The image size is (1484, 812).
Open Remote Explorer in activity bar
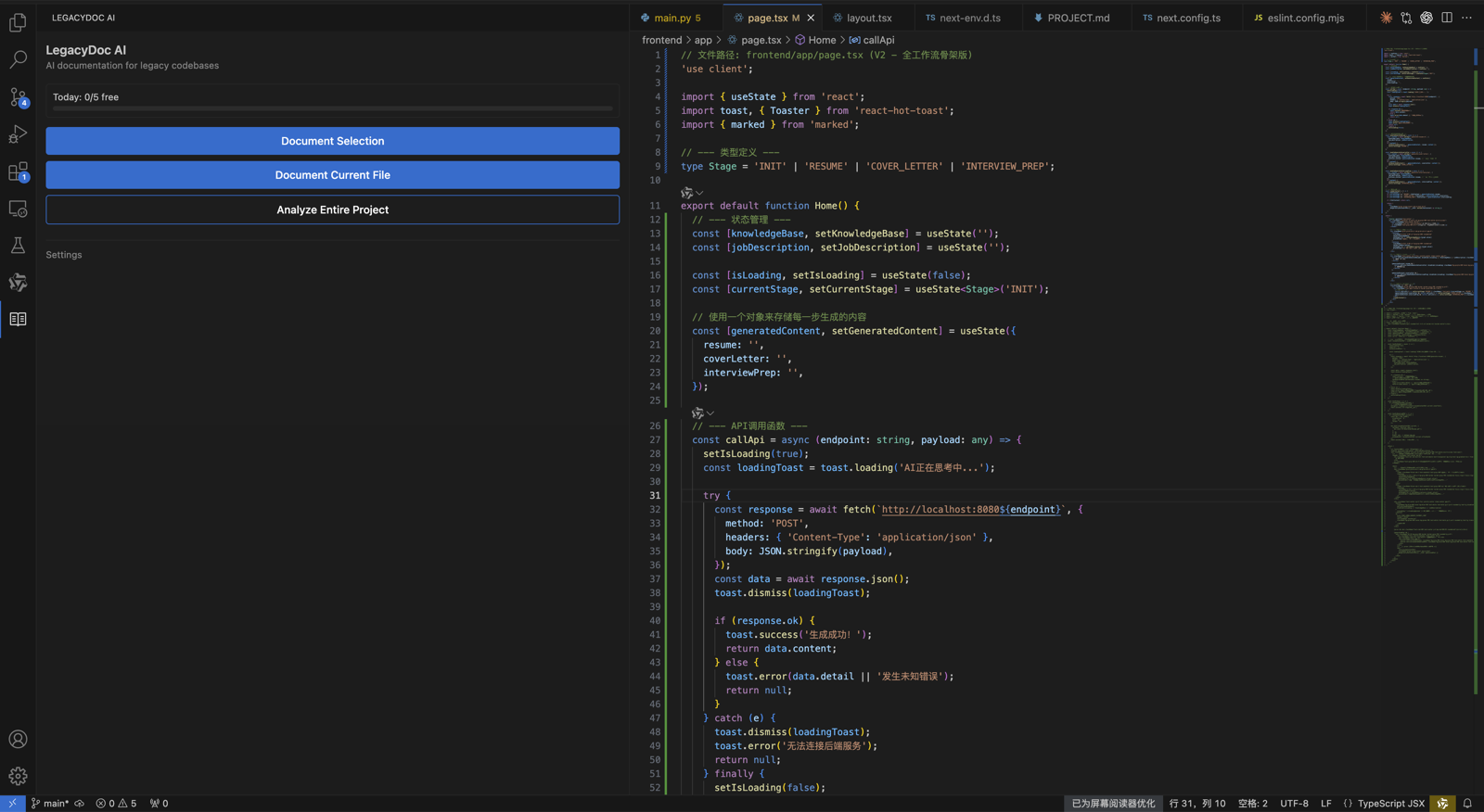pos(18,209)
